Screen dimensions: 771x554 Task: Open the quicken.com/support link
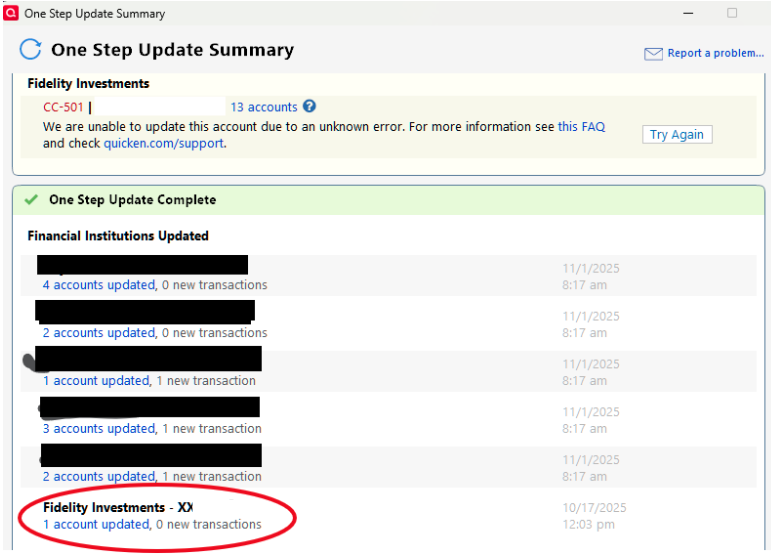coord(164,143)
